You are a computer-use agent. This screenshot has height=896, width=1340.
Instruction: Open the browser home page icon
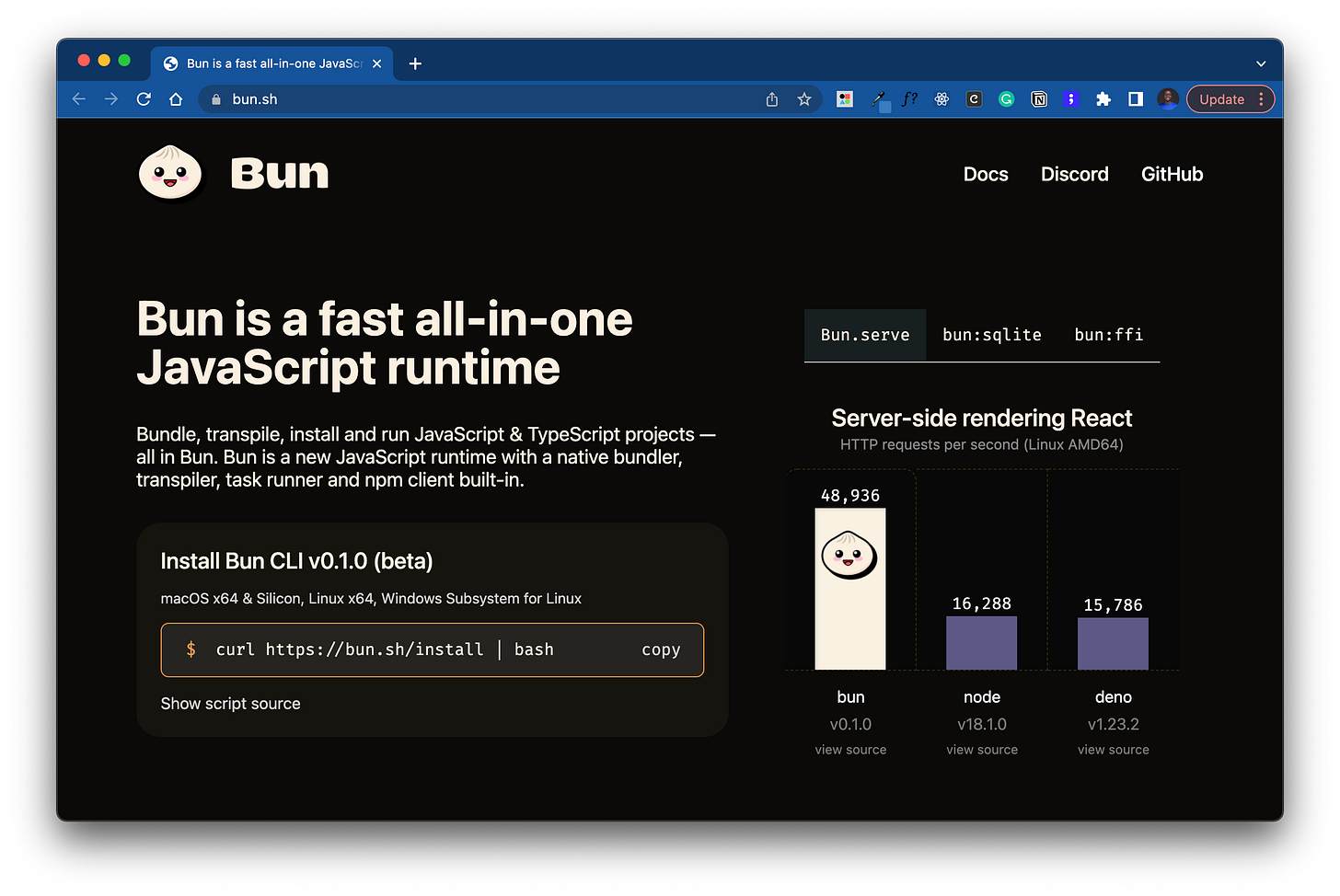click(176, 99)
